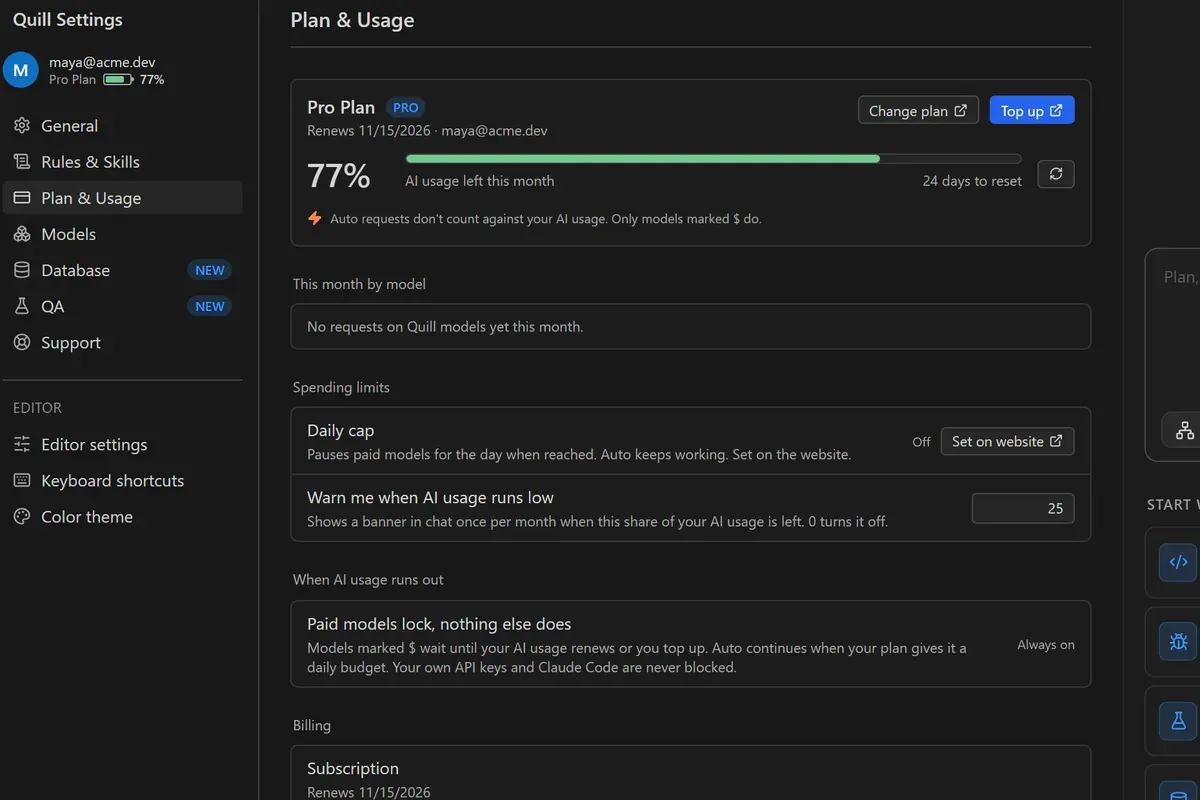Click the green AI usage progress bar

(713, 158)
